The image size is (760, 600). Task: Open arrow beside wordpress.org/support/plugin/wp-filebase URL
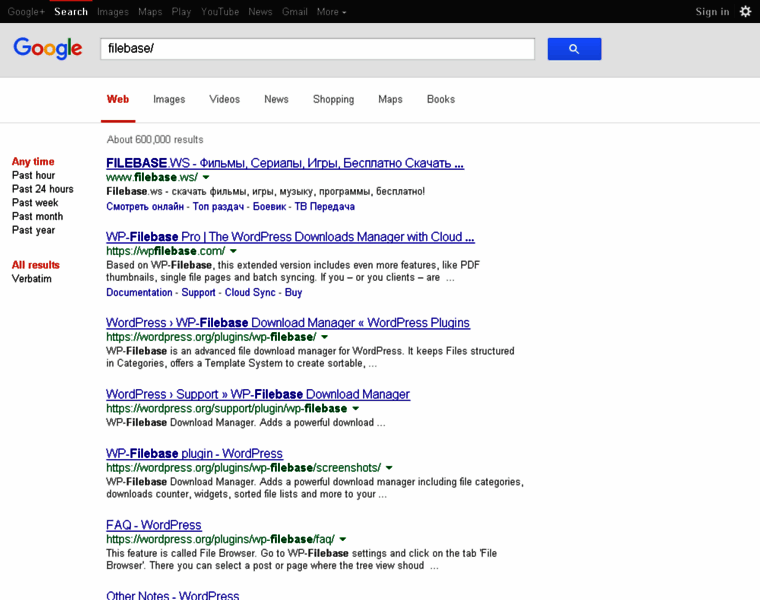(x=356, y=409)
